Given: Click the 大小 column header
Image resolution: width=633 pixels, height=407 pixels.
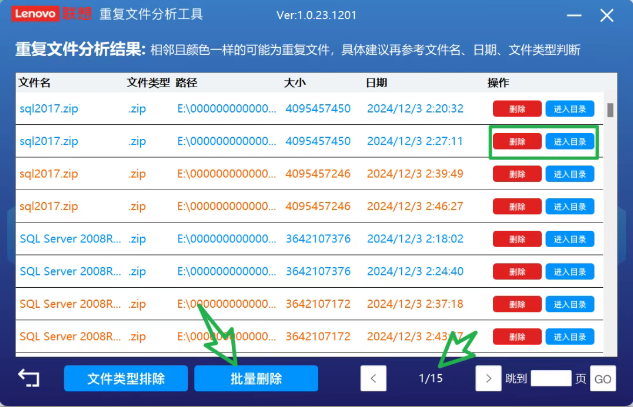Looking at the screenshot, I should [x=296, y=82].
